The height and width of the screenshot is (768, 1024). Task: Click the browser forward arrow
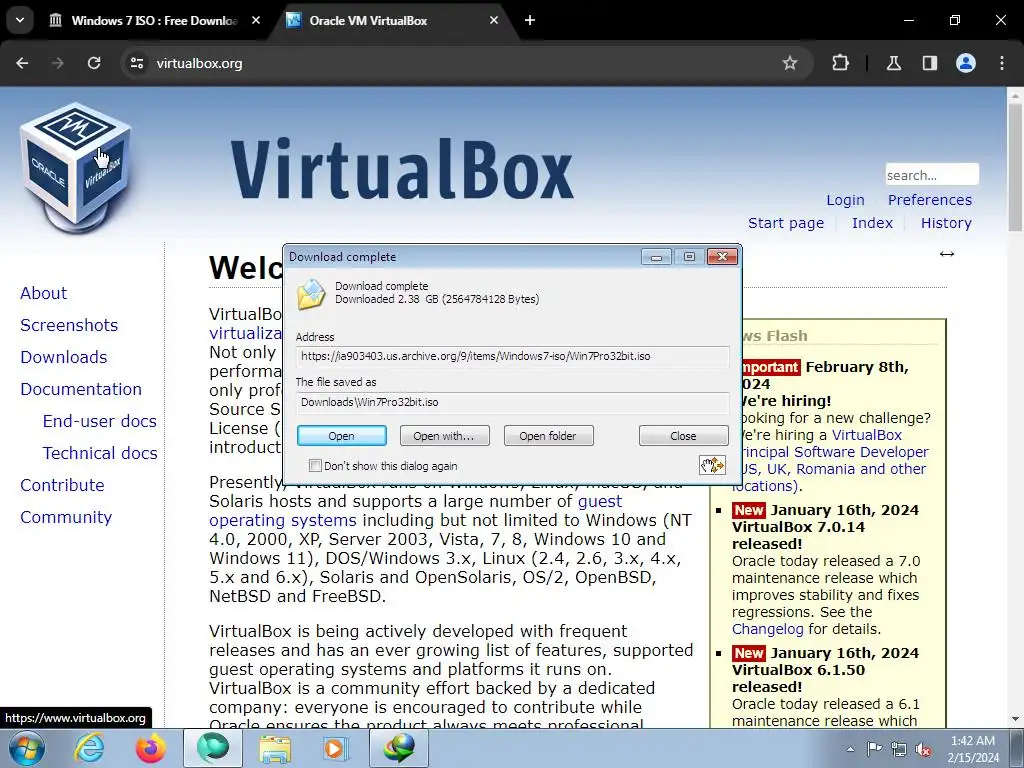tap(57, 63)
